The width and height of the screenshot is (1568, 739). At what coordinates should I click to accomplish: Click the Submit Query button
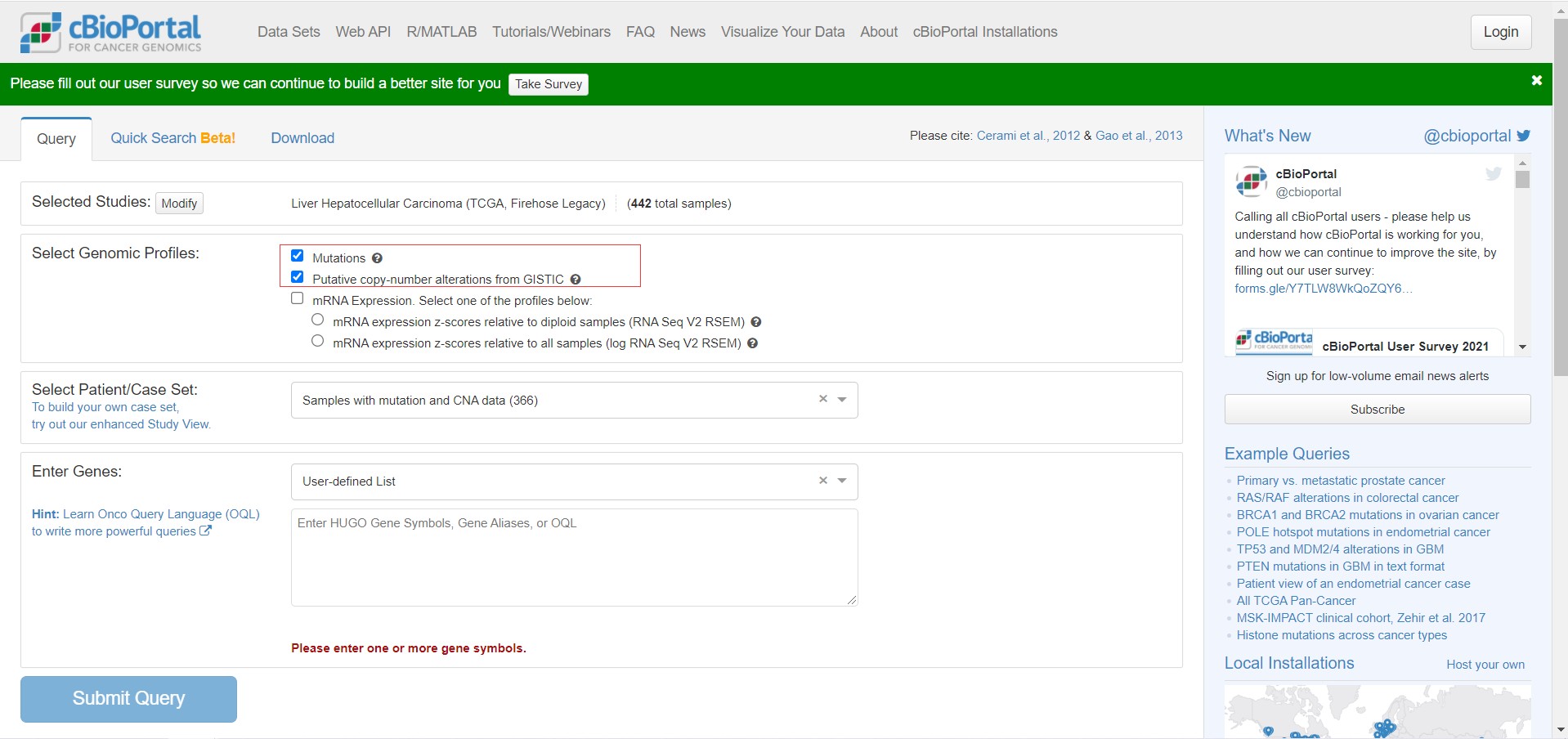(x=128, y=699)
